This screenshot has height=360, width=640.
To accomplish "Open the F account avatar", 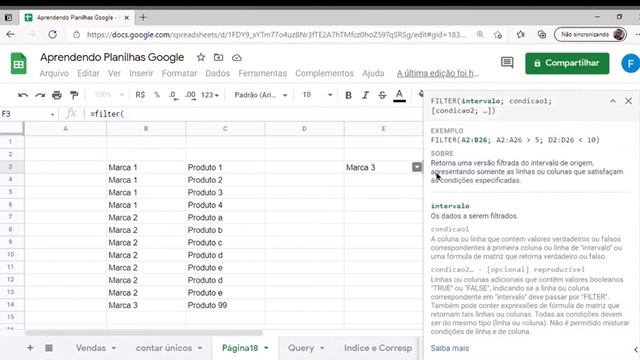I will [x=630, y=64].
